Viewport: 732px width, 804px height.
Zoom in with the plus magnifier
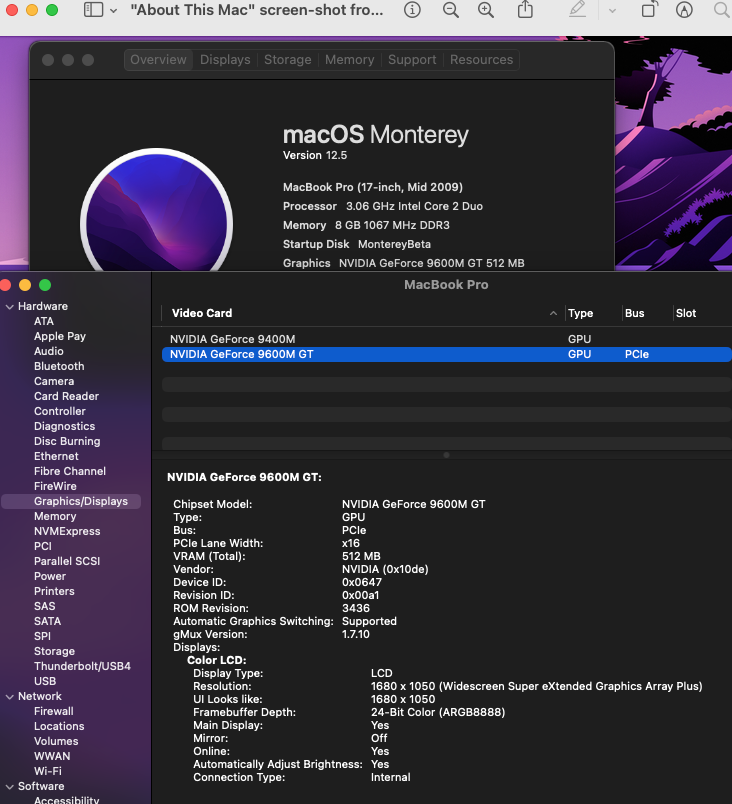pyautogui.click(x=485, y=10)
